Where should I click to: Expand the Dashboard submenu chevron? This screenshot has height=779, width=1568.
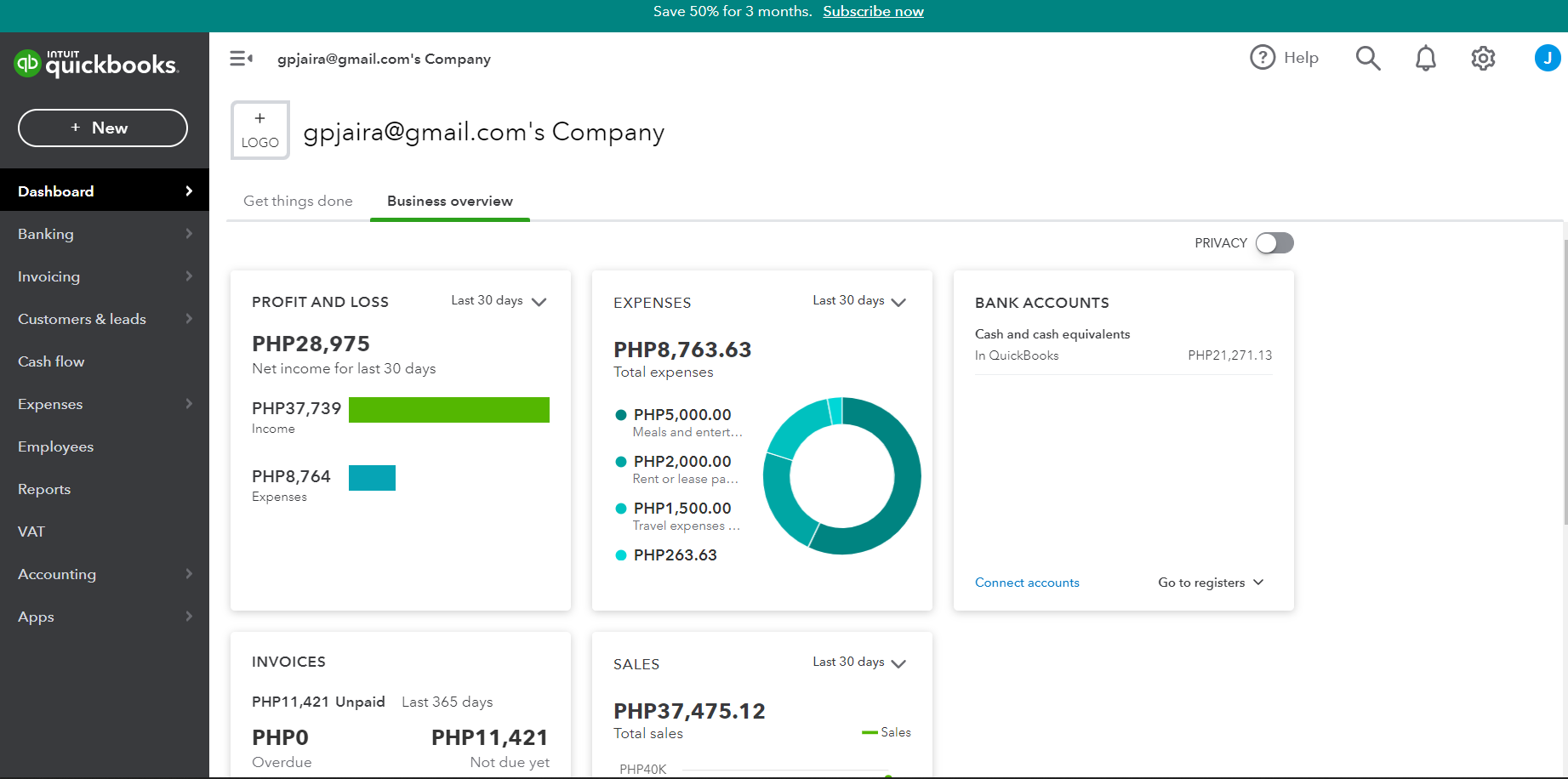pos(189,191)
